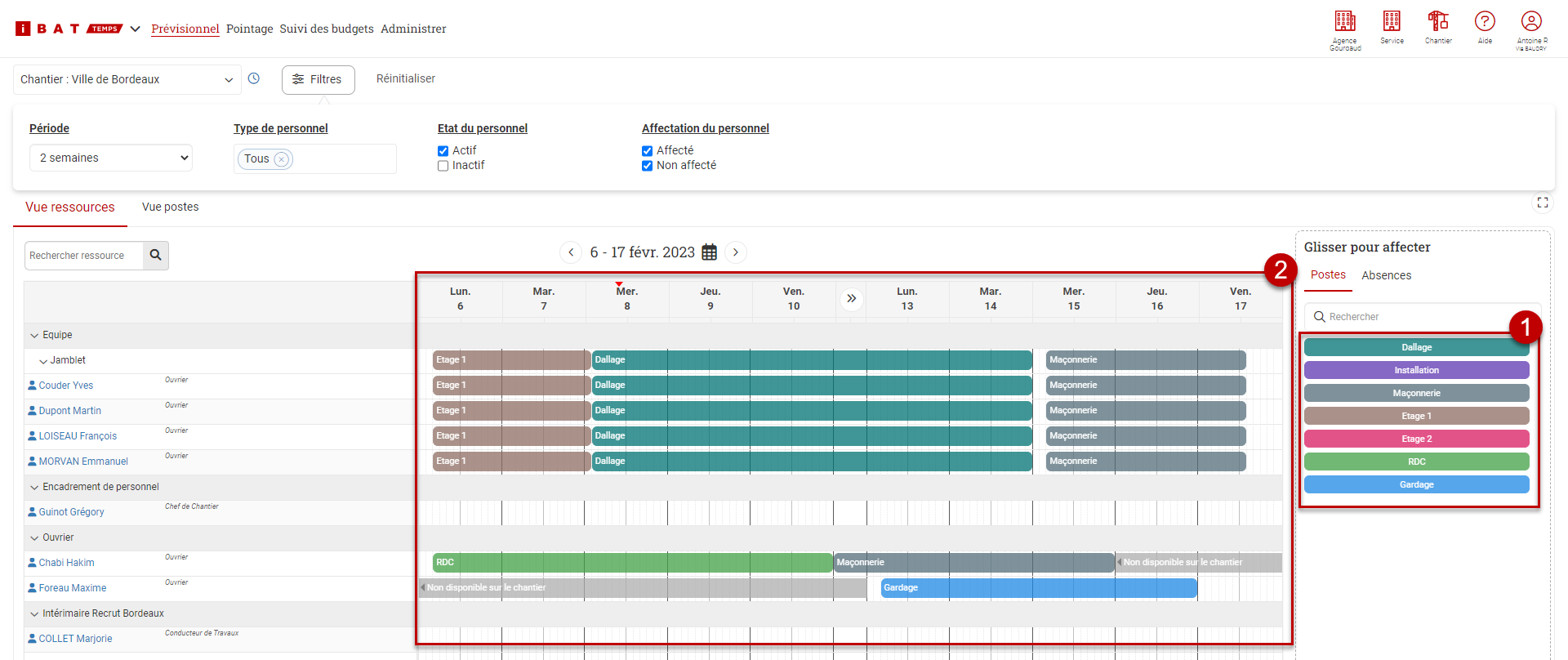1568x660 pixels.
Task: Open the Période 2 semaines dropdown
Action: (111, 158)
